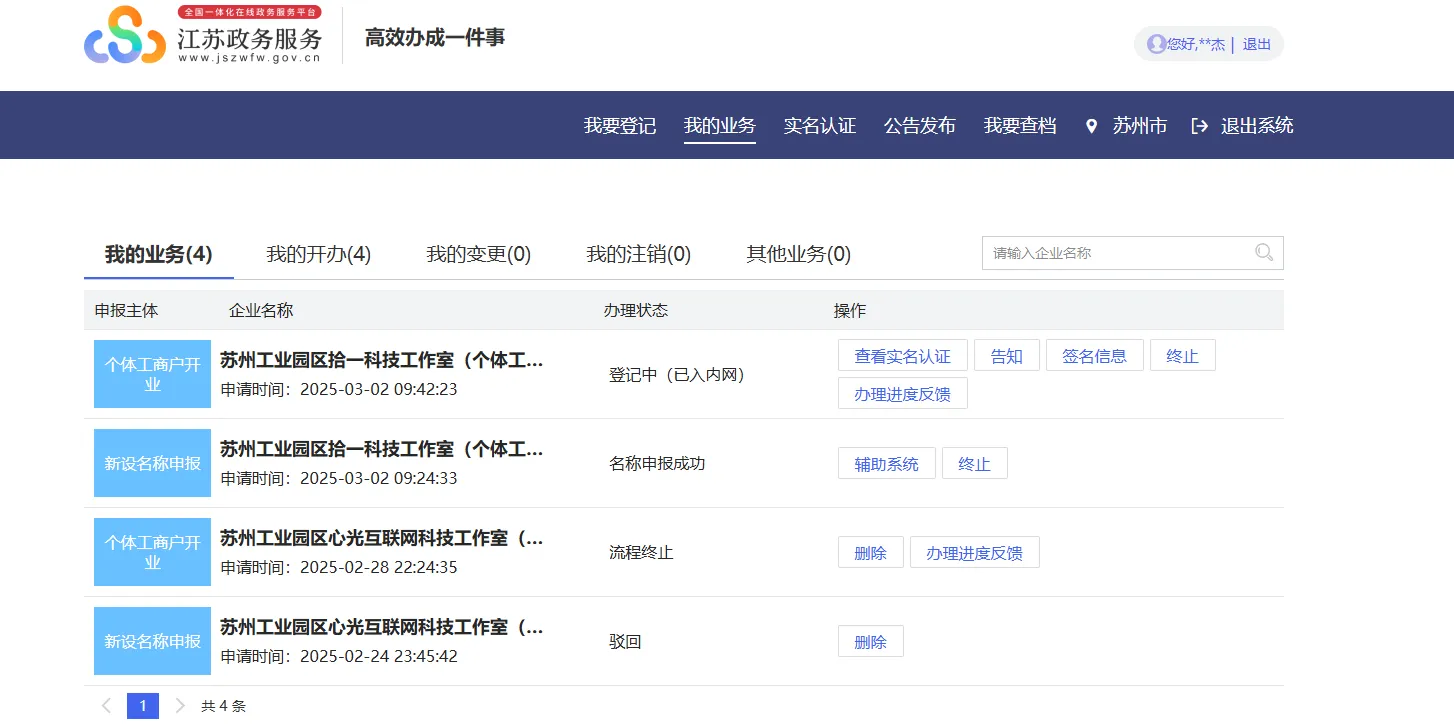
Task: Click the search magnifier icon
Action: point(1264,253)
